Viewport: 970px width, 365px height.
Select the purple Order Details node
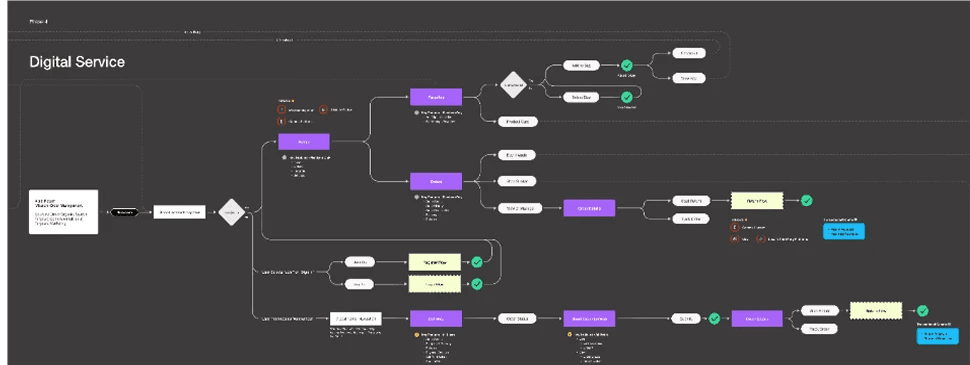click(590, 208)
